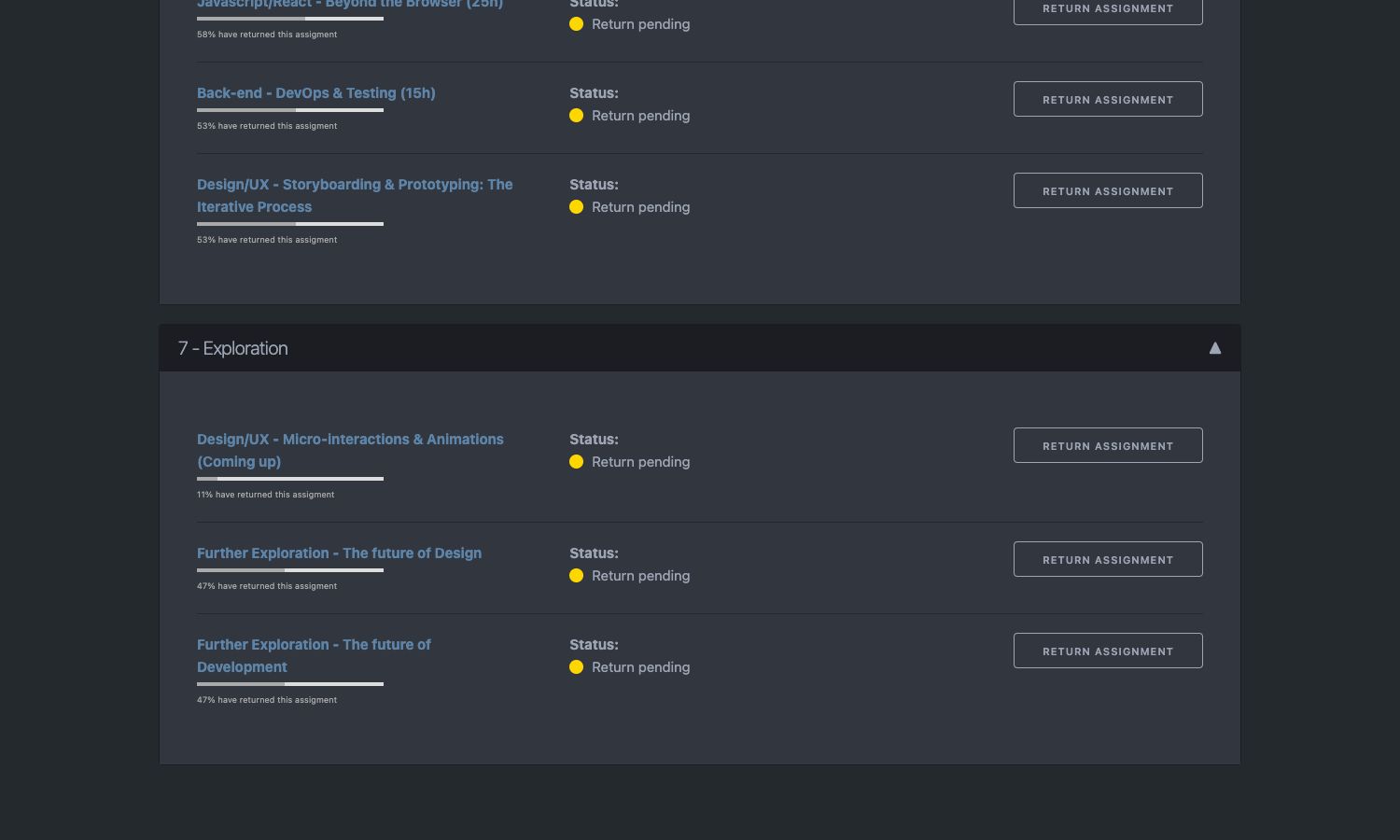Image resolution: width=1400 pixels, height=840 pixels.
Task: Open Back-end DevOps & Testing assignment link
Action: click(x=315, y=93)
